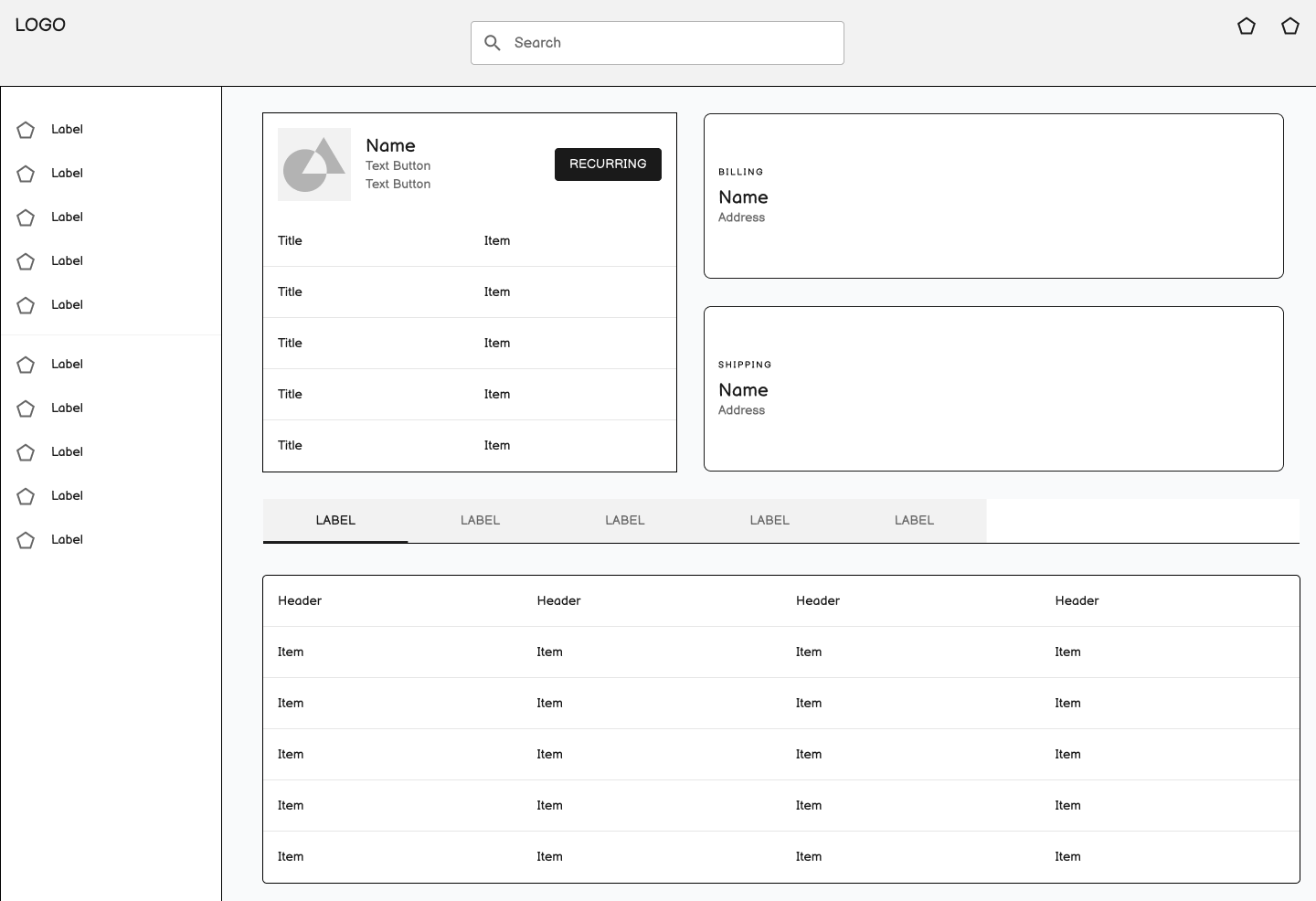Open the last LABEL tab in the tab bar
Viewport: 1316px width, 901px height.
point(914,520)
